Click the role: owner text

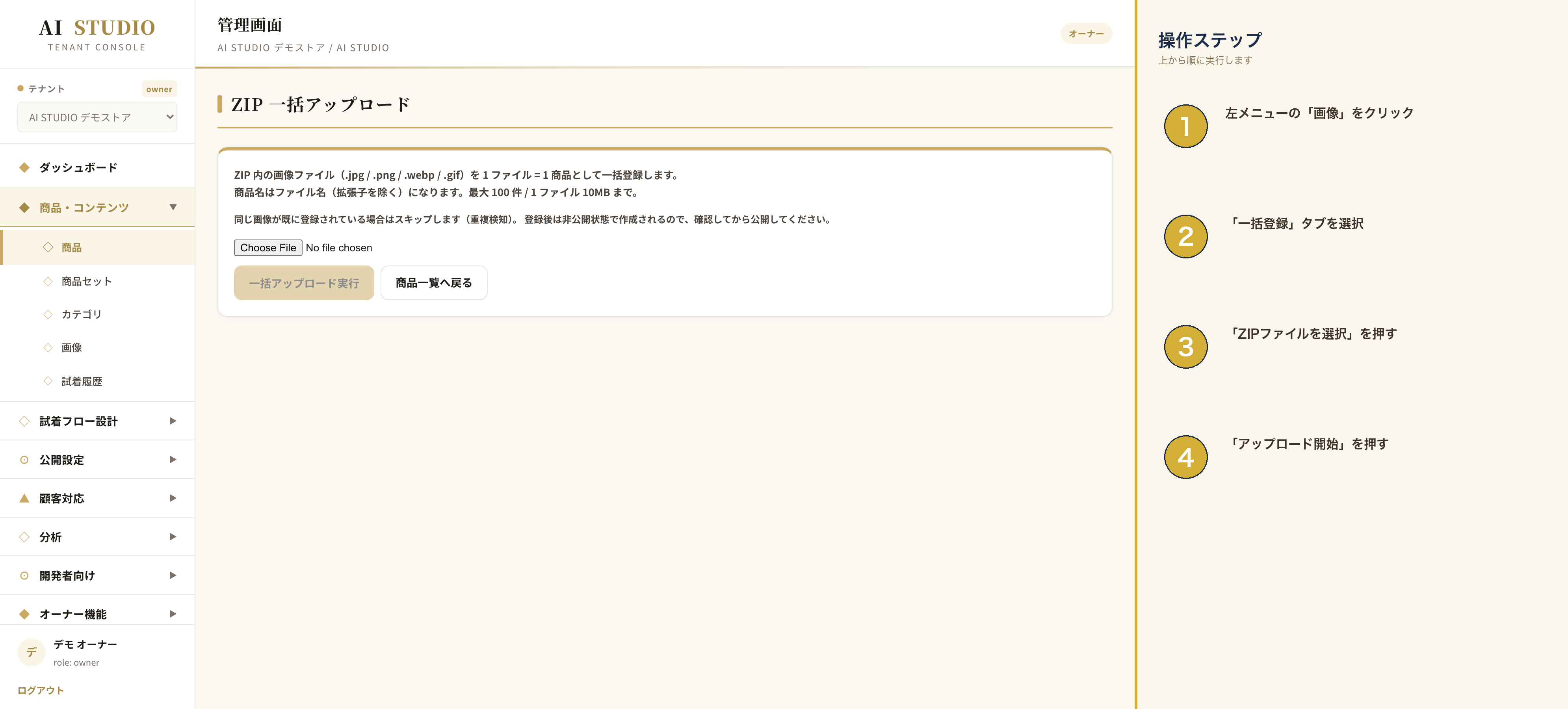pyautogui.click(x=76, y=662)
